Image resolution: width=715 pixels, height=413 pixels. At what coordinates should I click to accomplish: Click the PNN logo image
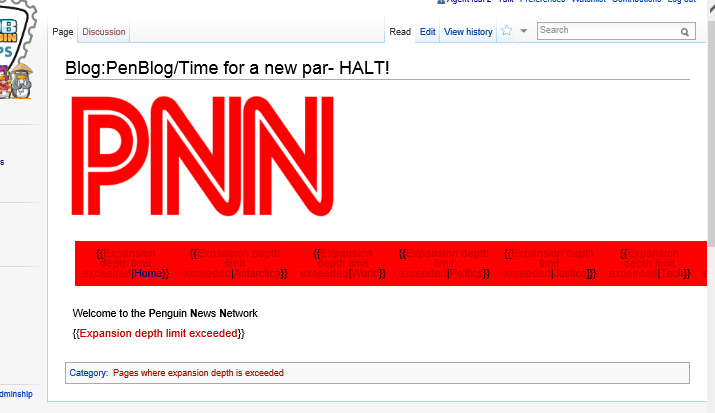click(202, 155)
